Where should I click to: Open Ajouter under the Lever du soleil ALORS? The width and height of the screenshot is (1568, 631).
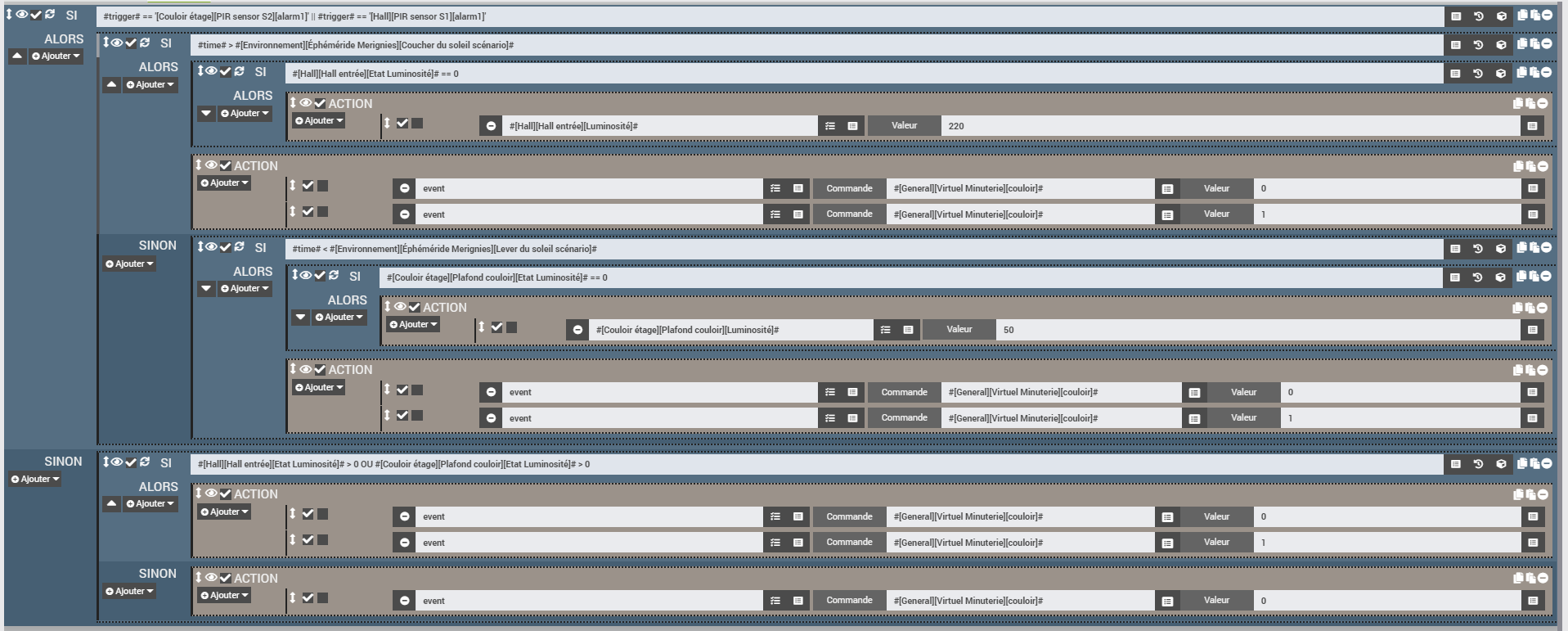pos(245,289)
